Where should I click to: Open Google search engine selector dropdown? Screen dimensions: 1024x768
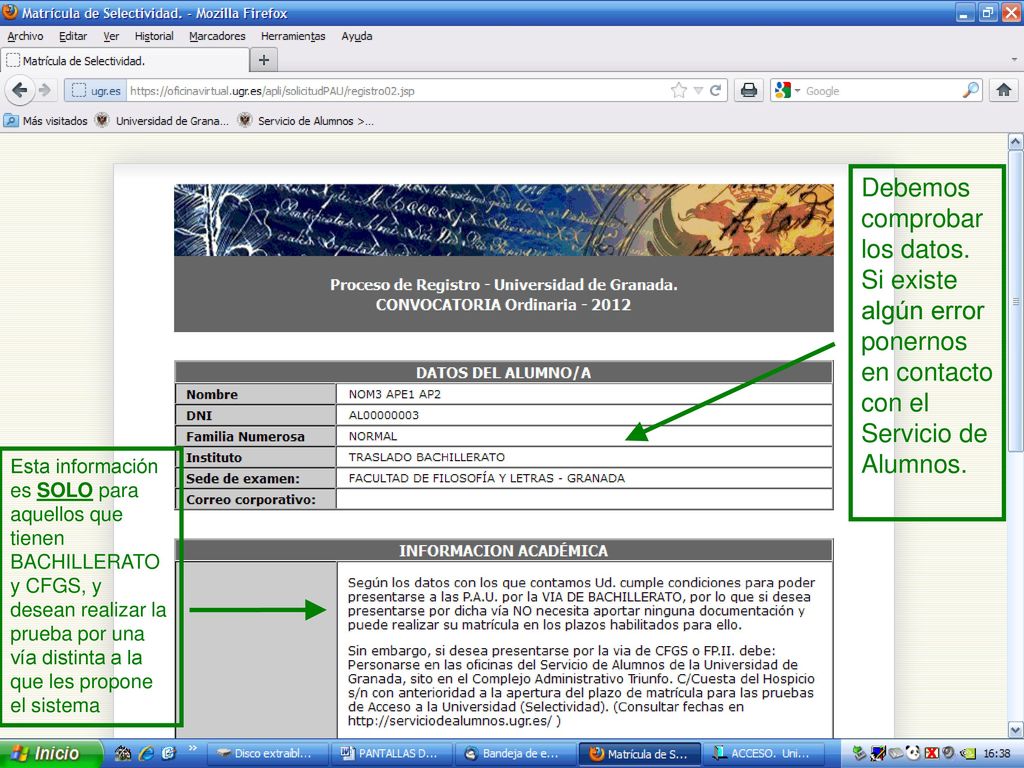[786, 90]
